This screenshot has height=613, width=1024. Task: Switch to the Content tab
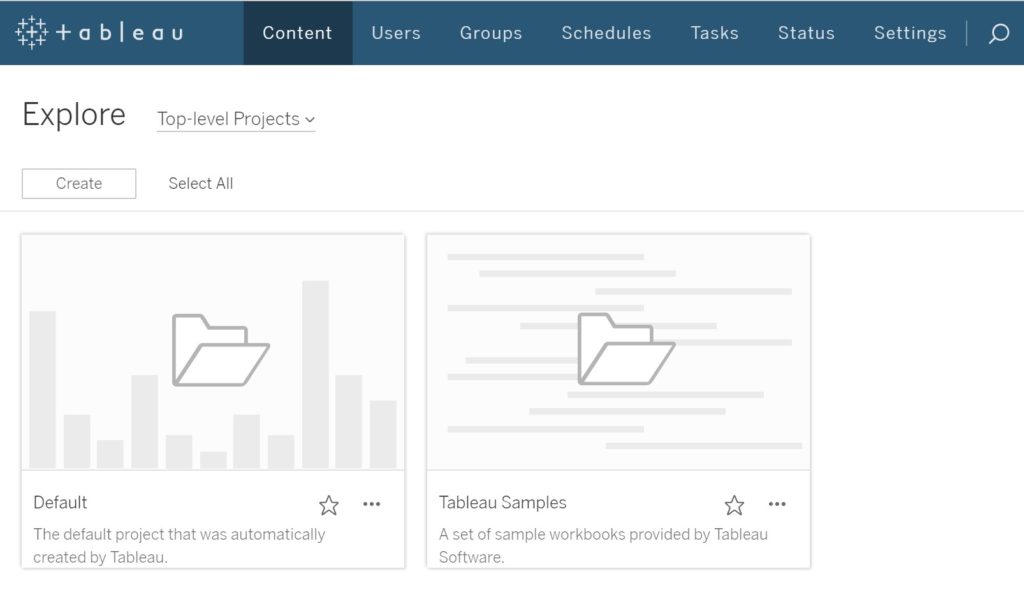pyautogui.click(x=298, y=33)
